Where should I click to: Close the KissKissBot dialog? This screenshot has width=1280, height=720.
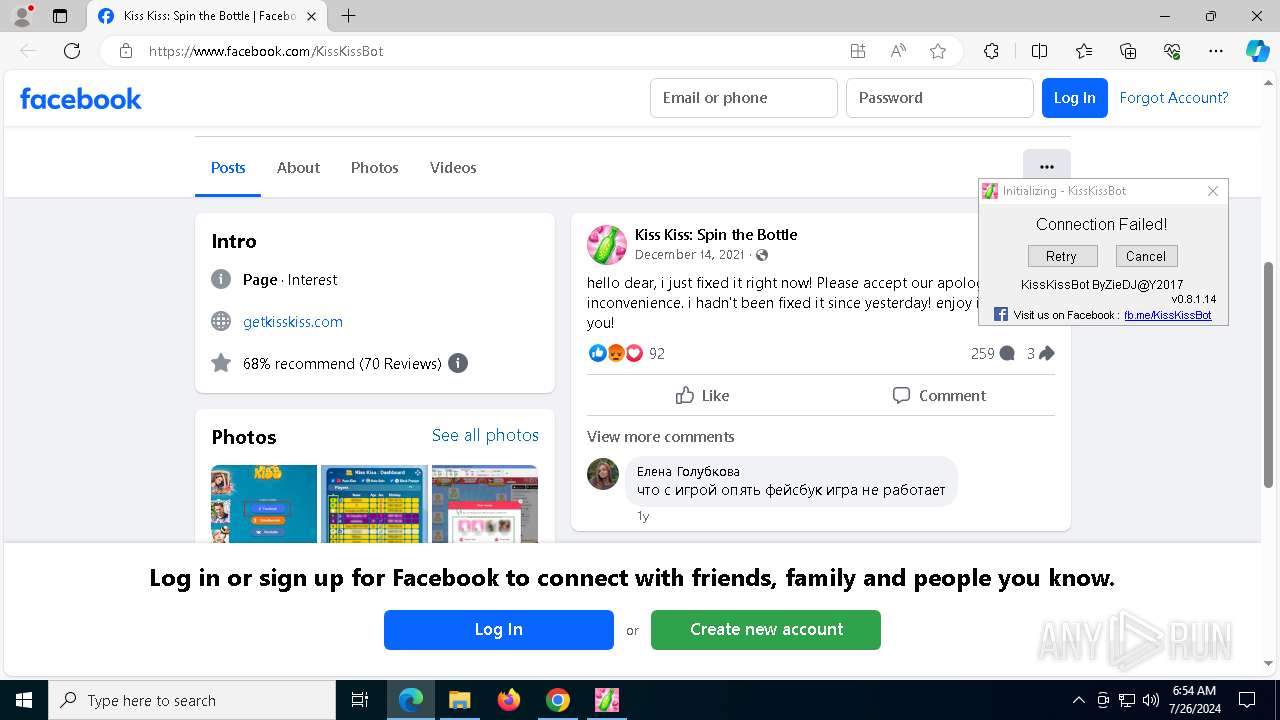(1213, 191)
